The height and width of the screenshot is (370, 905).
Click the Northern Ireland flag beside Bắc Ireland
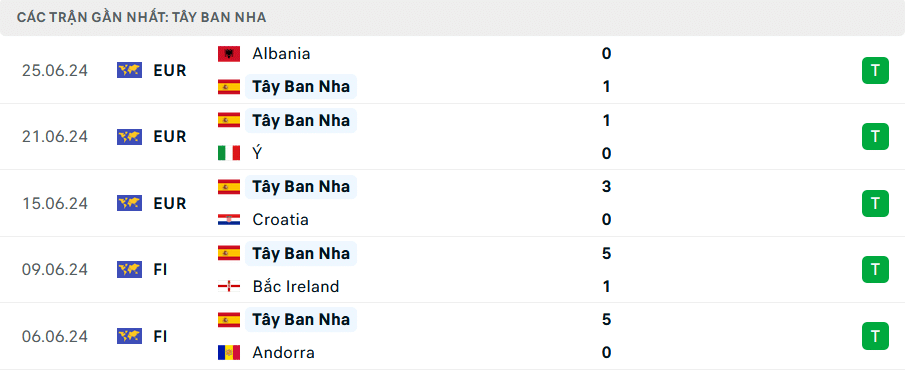(229, 286)
